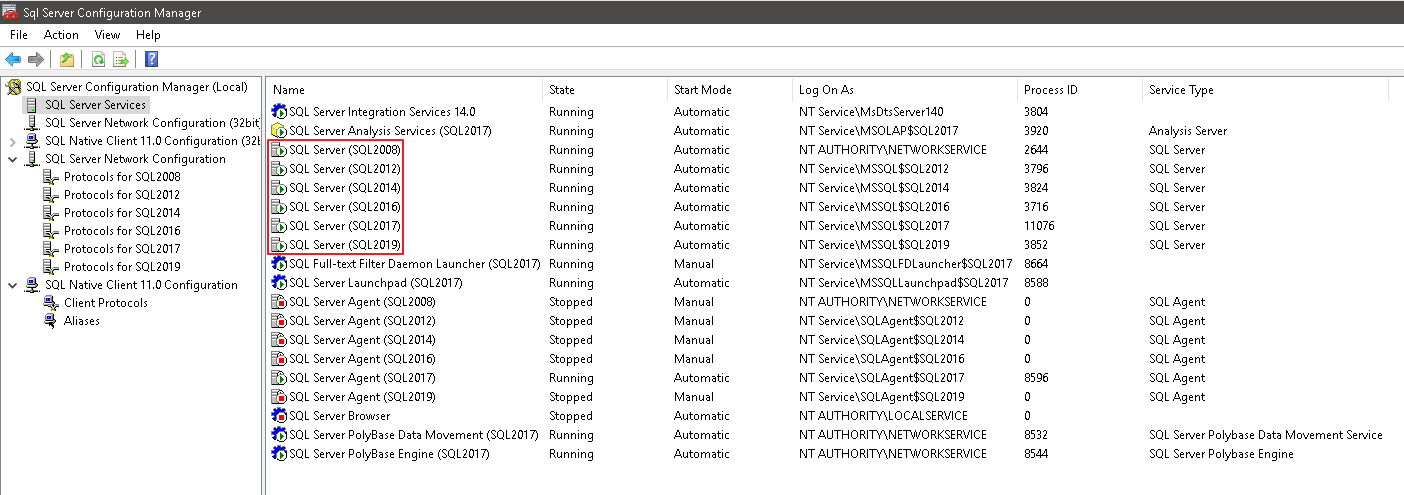Click the Export List toolbar icon
This screenshot has width=1404, height=495.
click(121, 59)
